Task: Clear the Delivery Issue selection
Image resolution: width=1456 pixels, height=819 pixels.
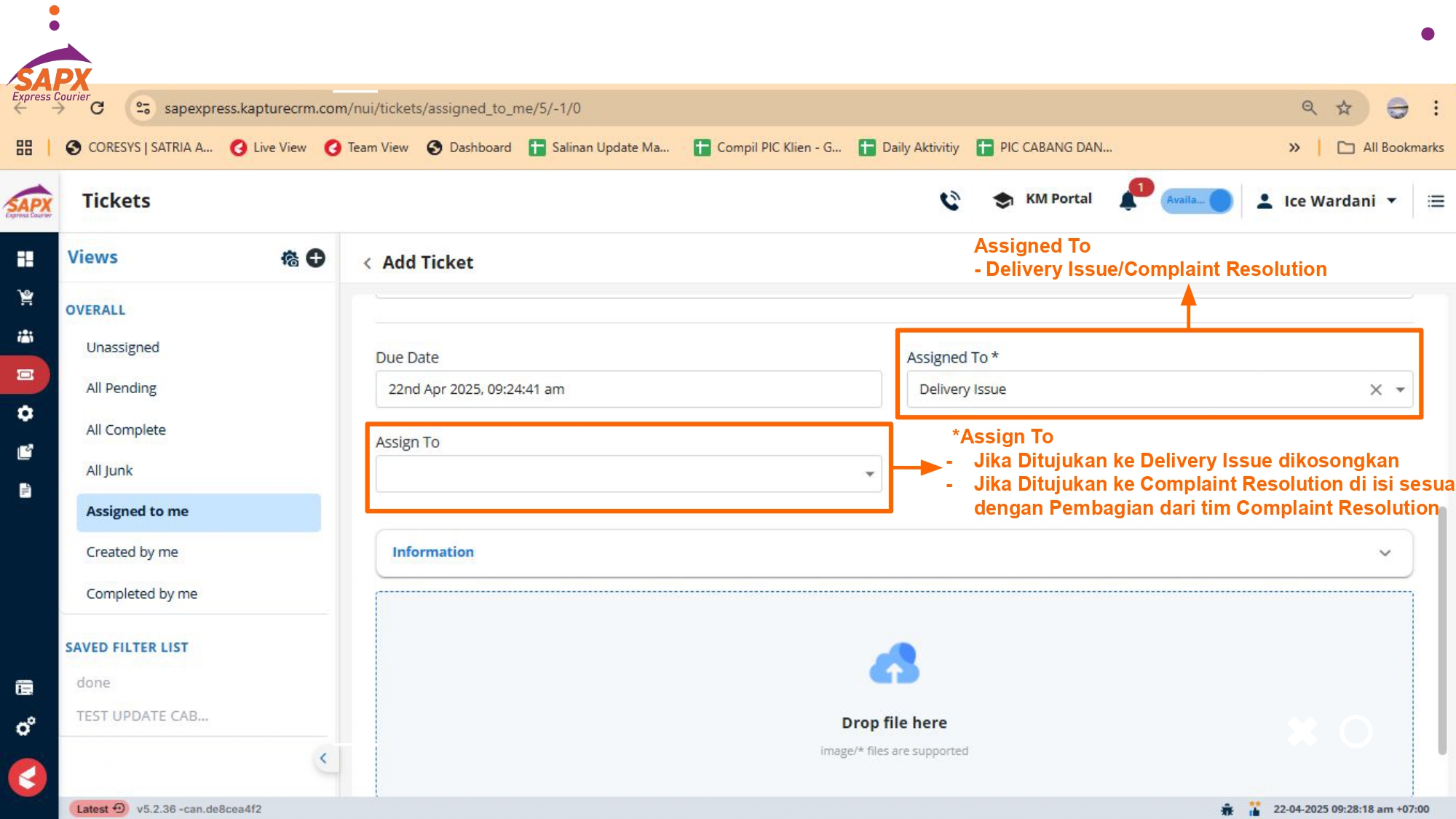Action: [x=1376, y=389]
